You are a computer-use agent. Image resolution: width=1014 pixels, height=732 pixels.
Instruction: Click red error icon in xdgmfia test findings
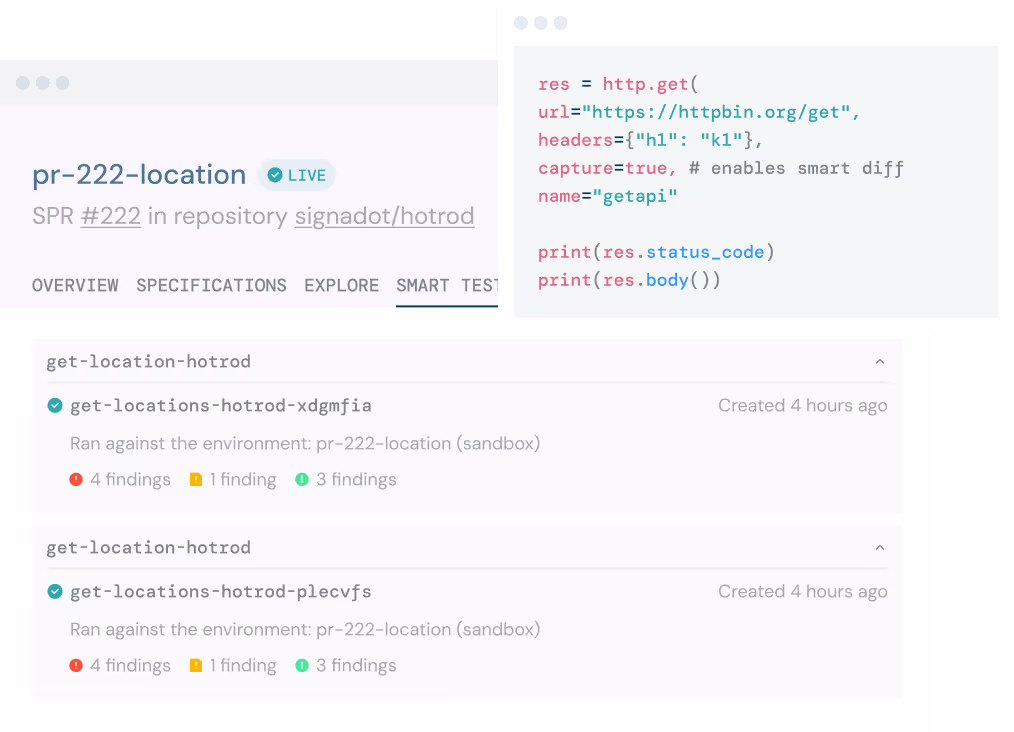tap(76, 480)
